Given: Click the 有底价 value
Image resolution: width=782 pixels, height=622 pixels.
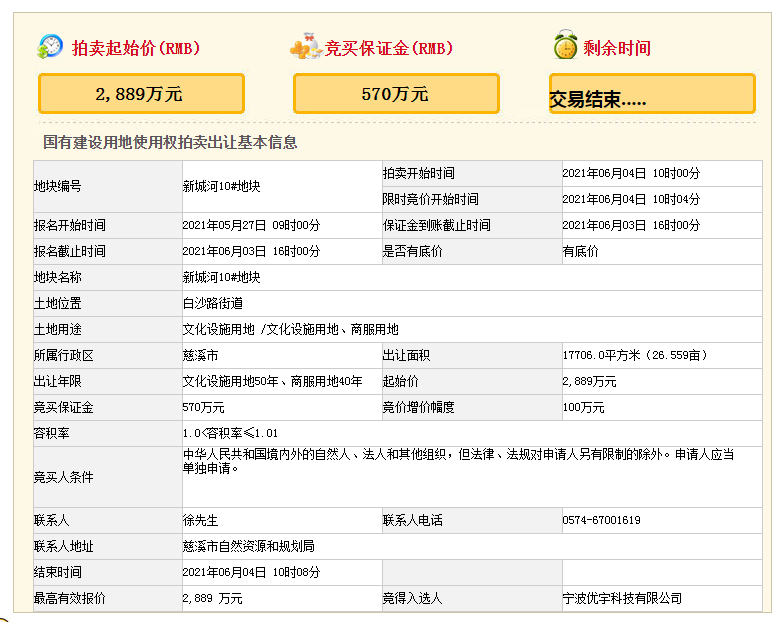Looking at the screenshot, I should point(581,251).
